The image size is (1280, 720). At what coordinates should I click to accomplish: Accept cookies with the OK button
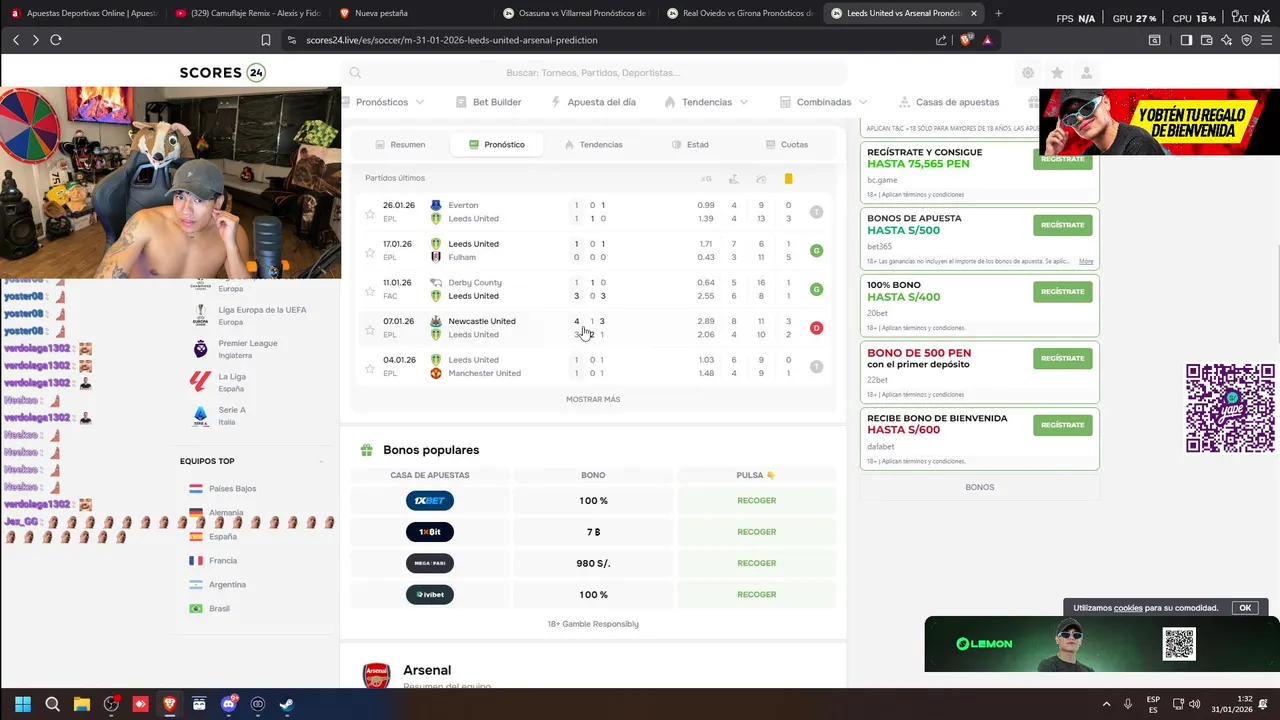point(1245,608)
